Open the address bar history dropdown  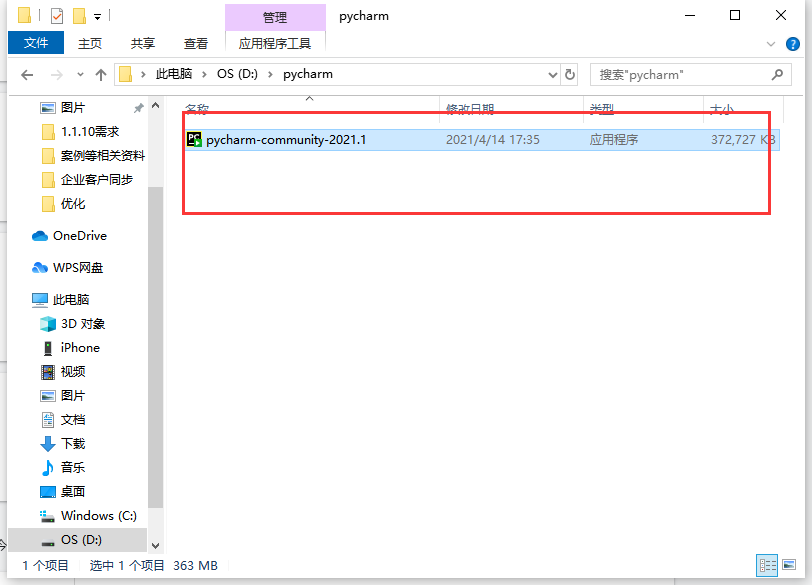coord(553,75)
